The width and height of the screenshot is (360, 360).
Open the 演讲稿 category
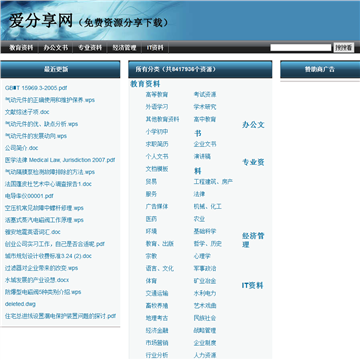[x=202, y=157]
